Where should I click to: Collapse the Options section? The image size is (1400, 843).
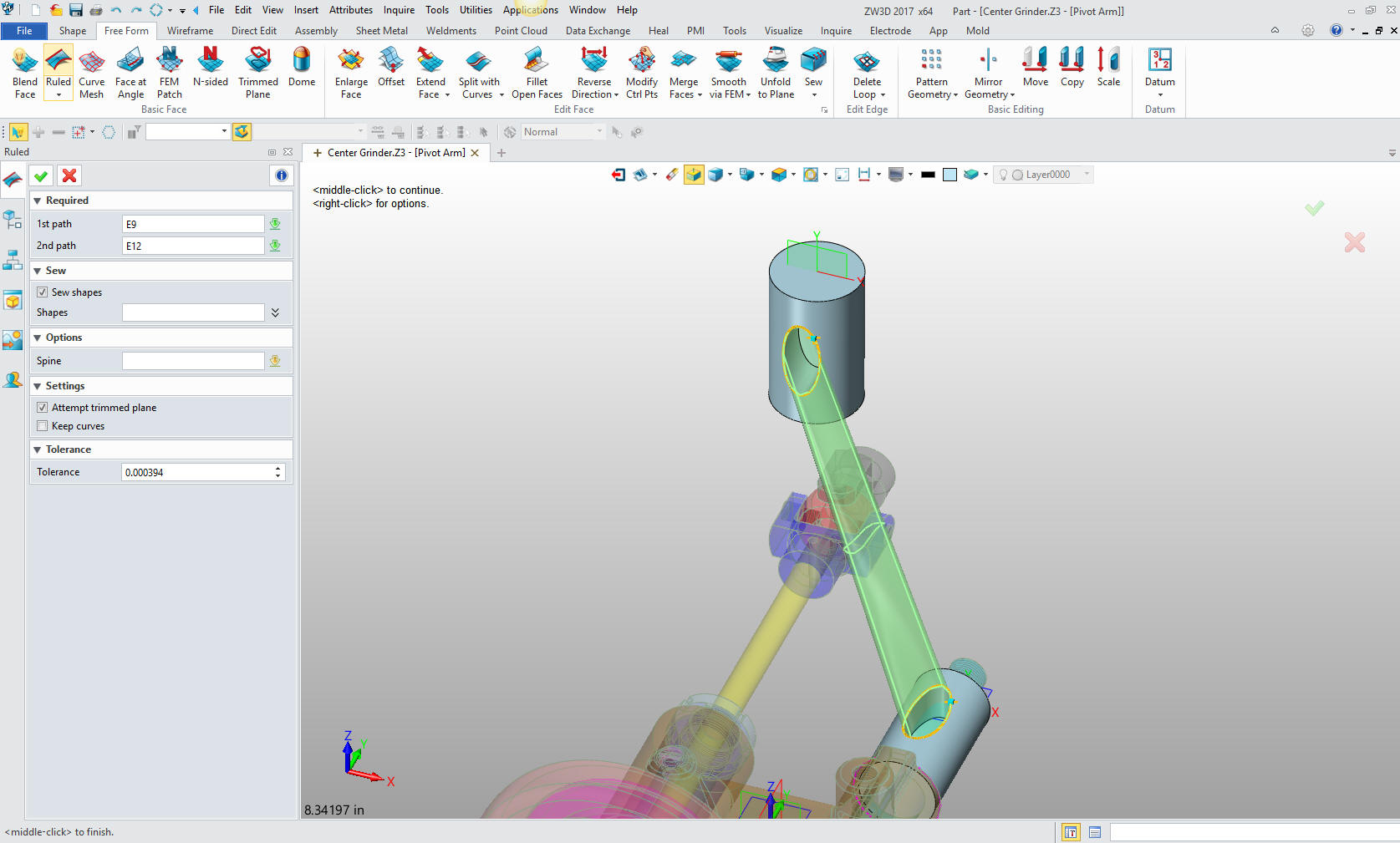tap(38, 338)
